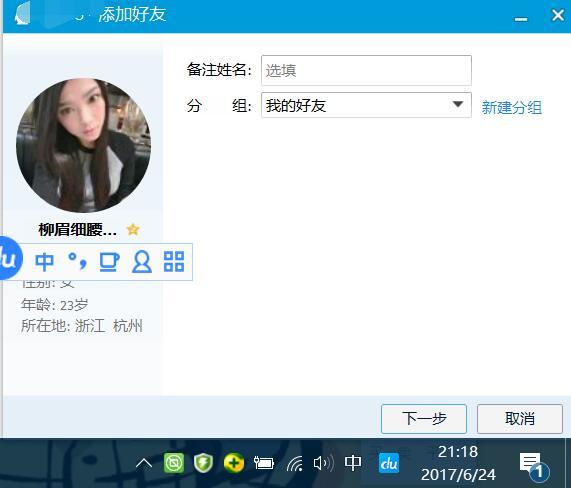Open the shield security tray icon

(x=203, y=463)
